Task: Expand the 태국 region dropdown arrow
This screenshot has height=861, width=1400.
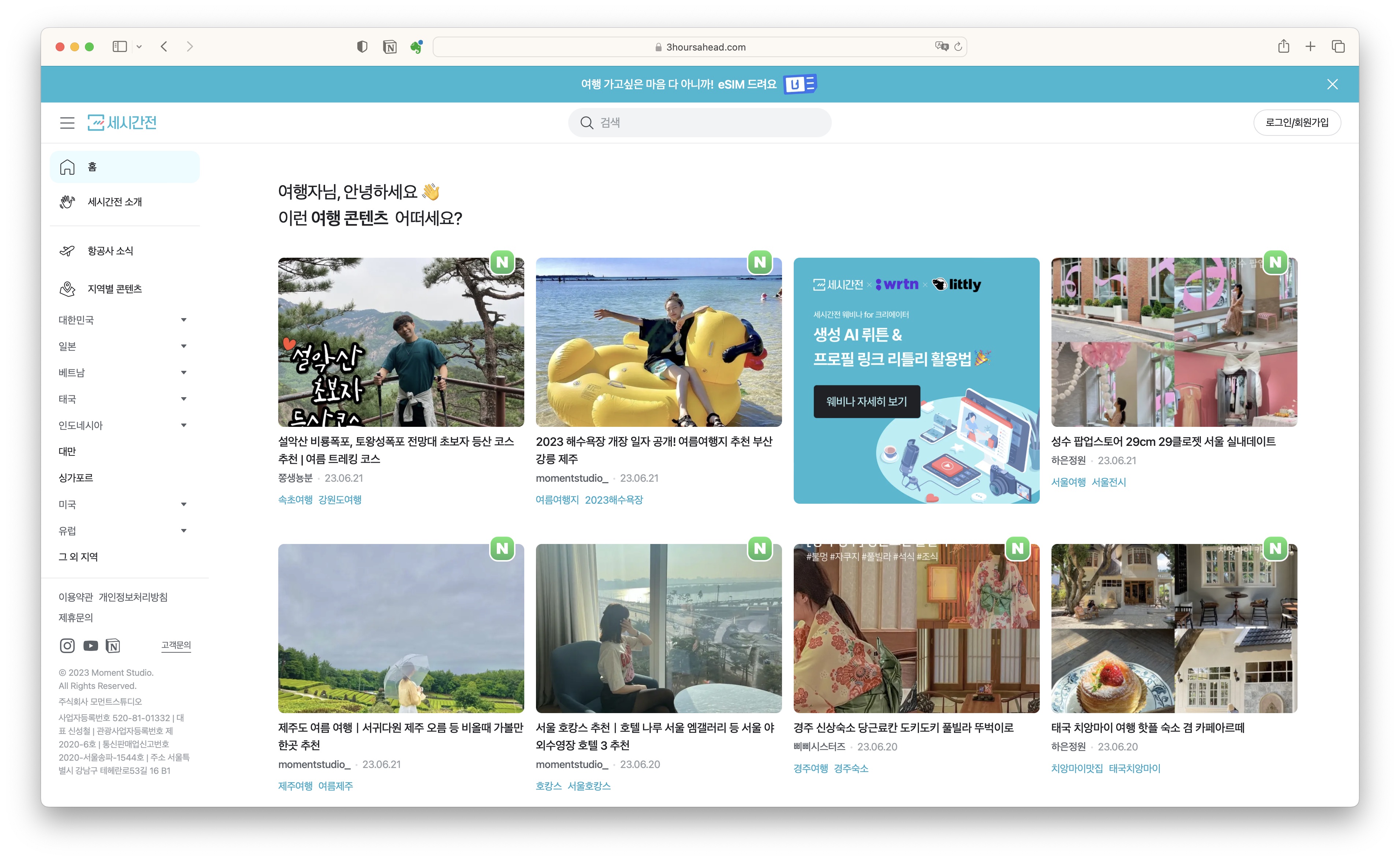Action: [183, 399]
